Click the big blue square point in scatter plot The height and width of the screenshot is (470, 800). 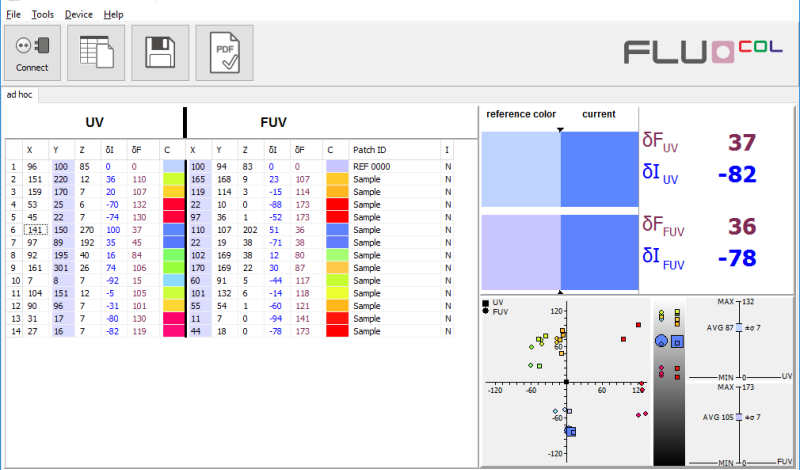[571, 432]
